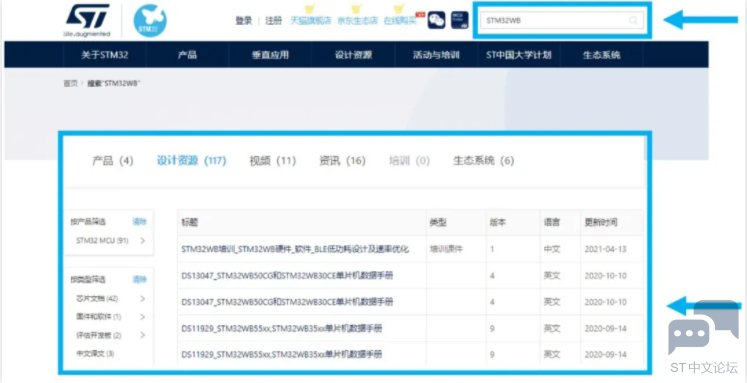Open the 在线购买 purchase link
The image size is (747, 383).
pyautogui.click(x=400, y=21)
